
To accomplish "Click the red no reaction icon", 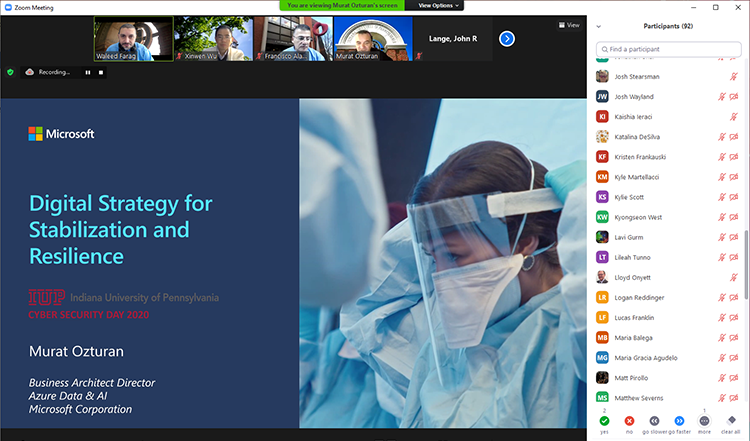I will [x=629, y=421].
